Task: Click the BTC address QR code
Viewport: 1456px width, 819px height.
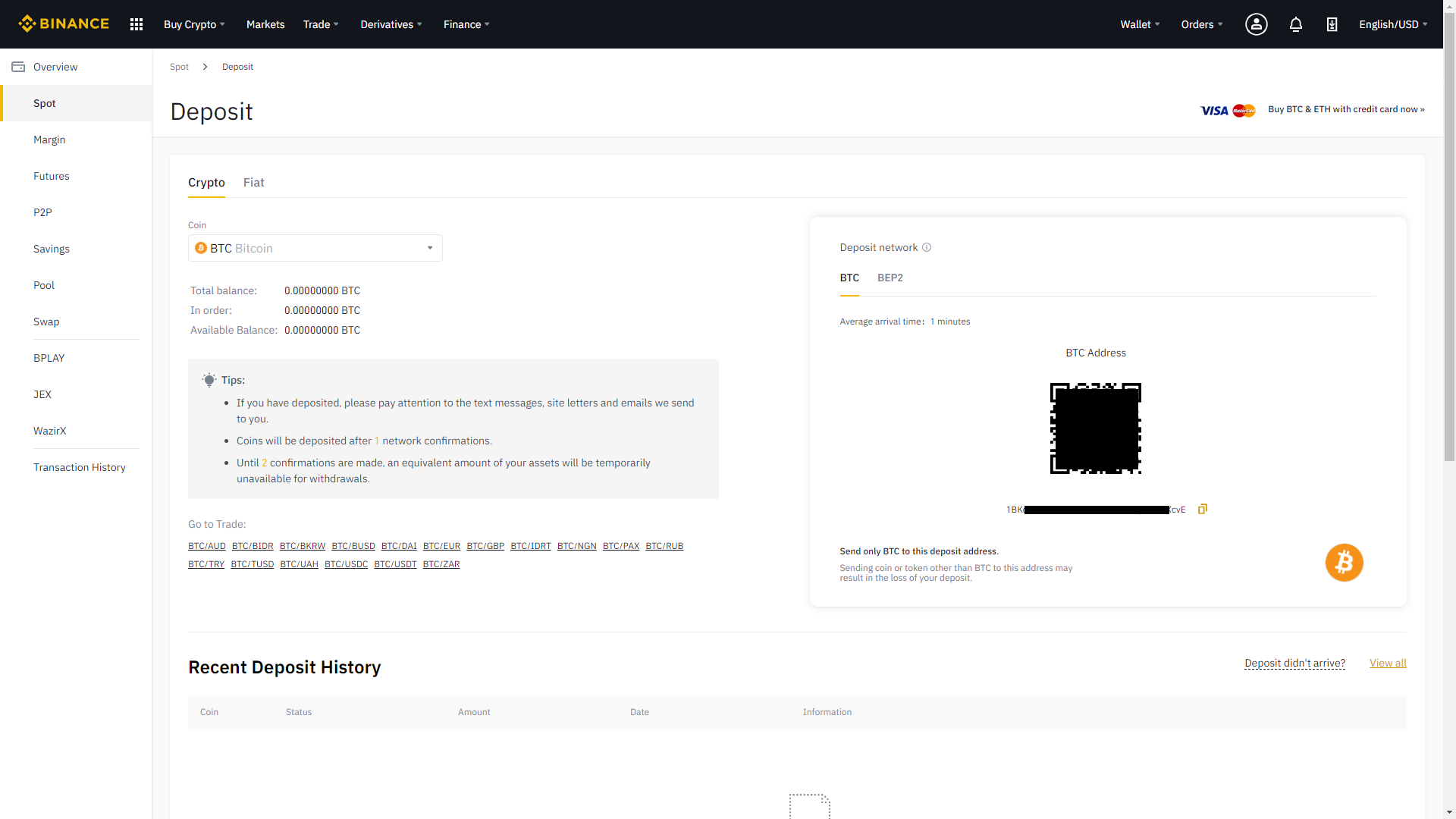Action: click(x=1095, y=428)
